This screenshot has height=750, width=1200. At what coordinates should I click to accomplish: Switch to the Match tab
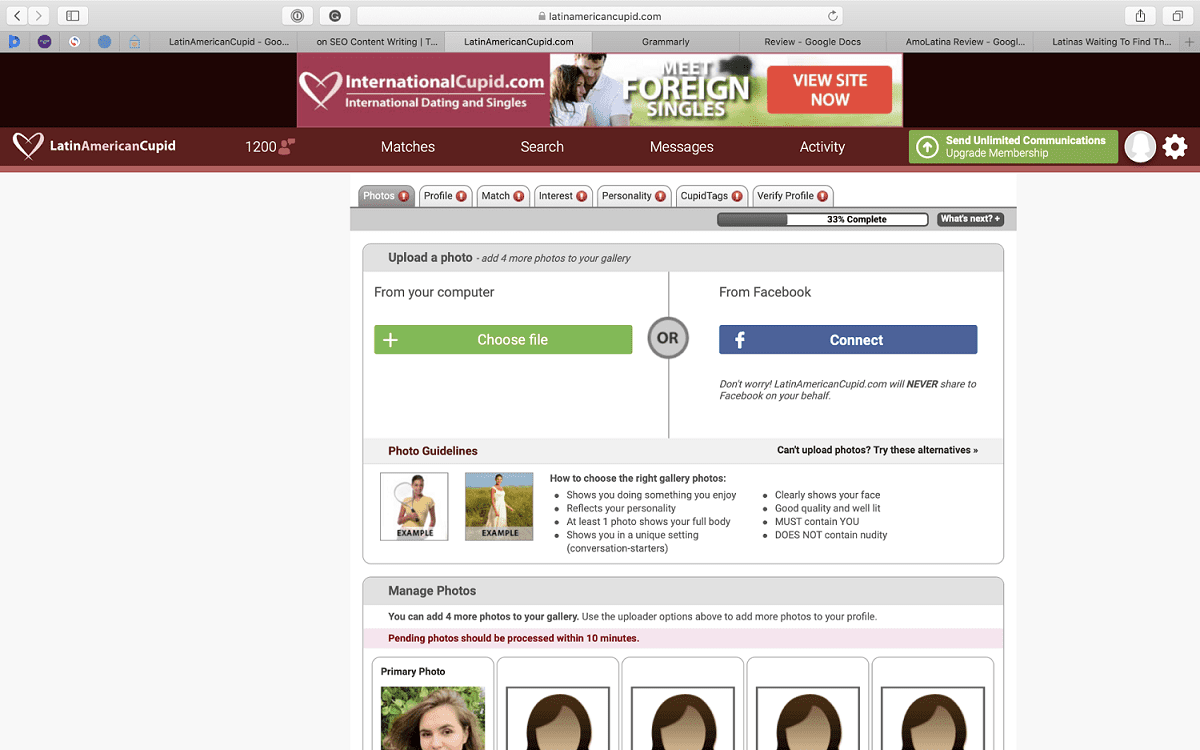pyautogui.click(x=503, y=196)
